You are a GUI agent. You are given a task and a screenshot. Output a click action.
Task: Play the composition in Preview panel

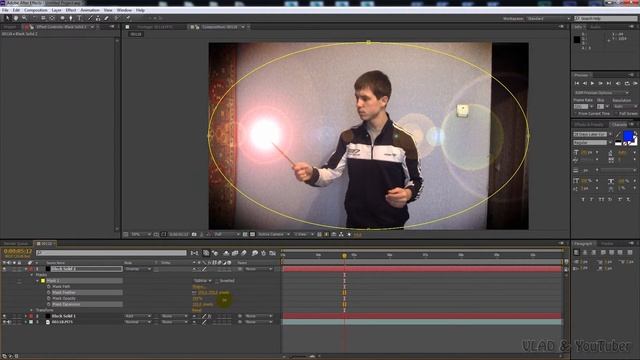tap(593, 83)
